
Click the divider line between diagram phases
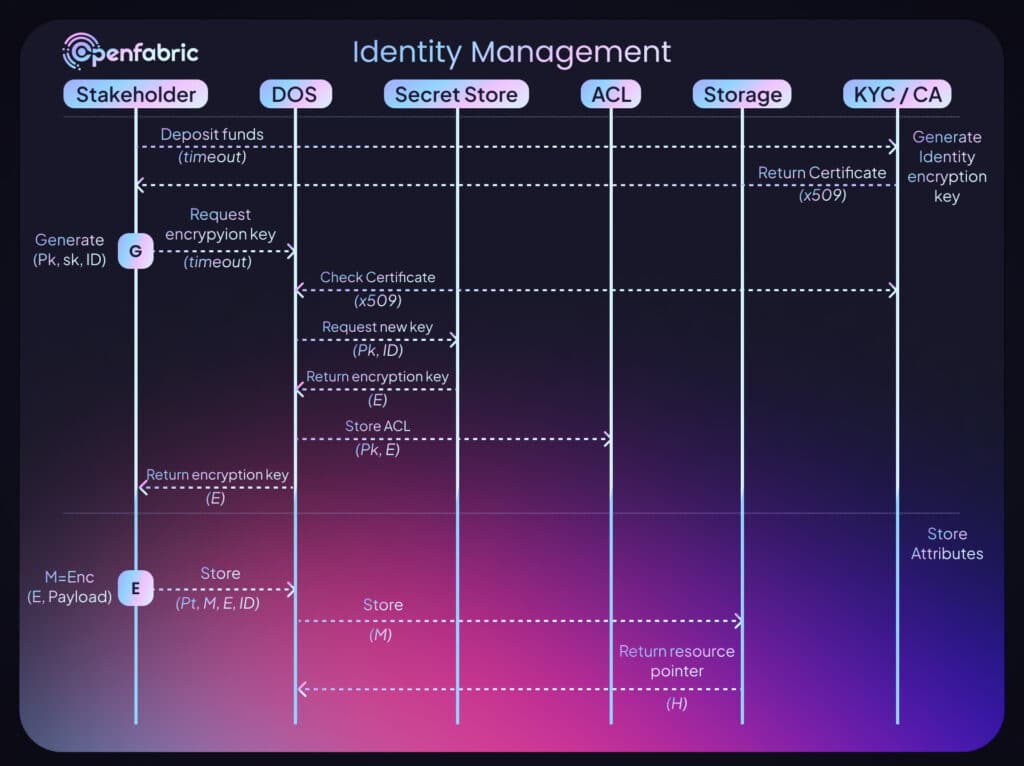pyautogui.click(x=512, y=512)
